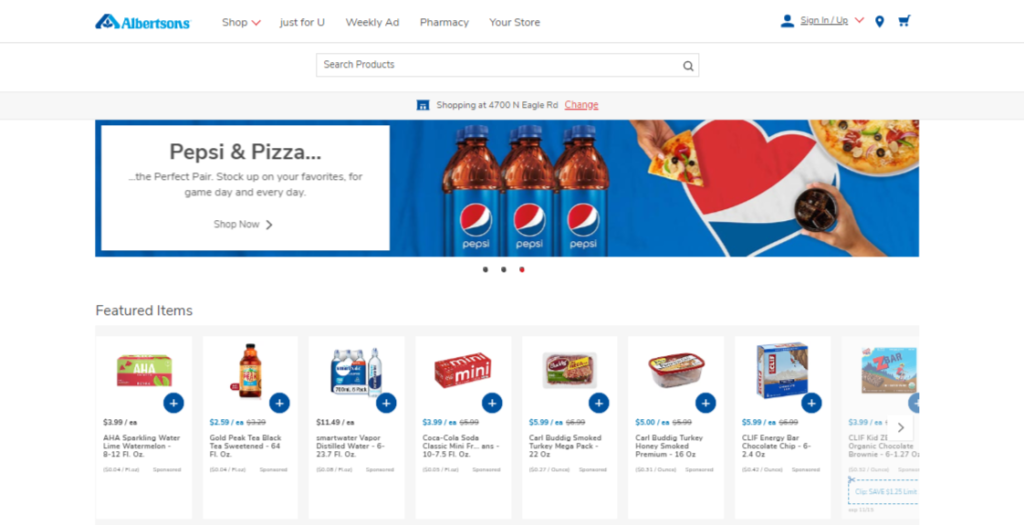This screenshot has height=525, width=1024.
Task: Add smartwater Vapor Distilled Water to cart
Action: [386, 403]
